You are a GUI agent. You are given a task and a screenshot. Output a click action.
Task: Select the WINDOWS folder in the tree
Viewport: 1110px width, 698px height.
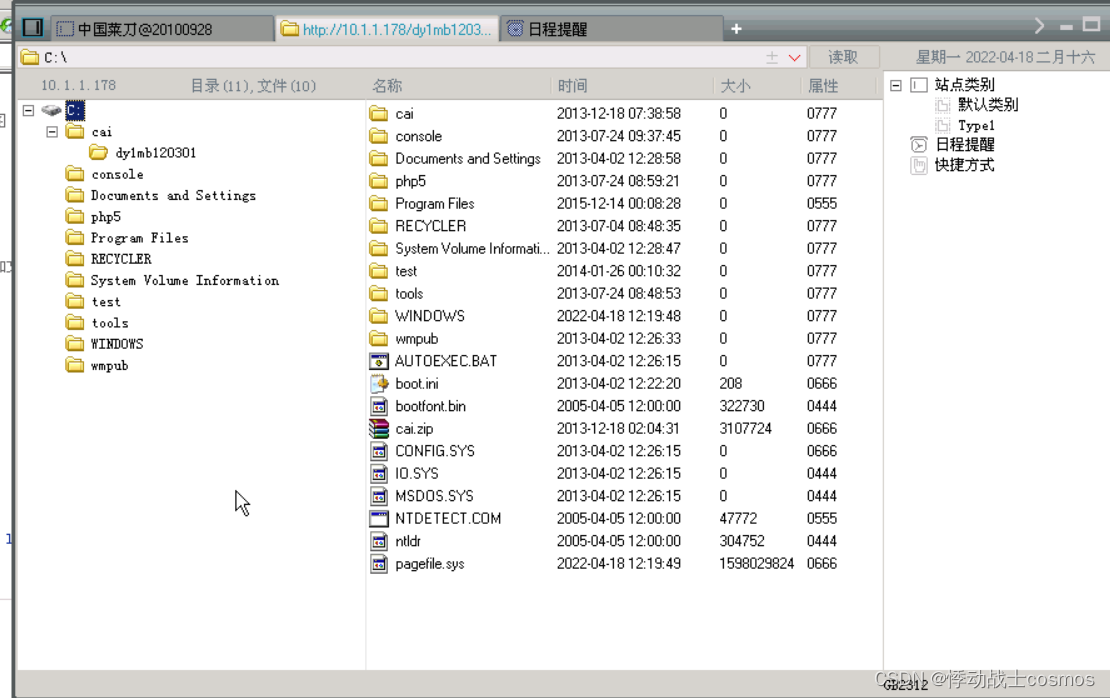click(105, 344)
